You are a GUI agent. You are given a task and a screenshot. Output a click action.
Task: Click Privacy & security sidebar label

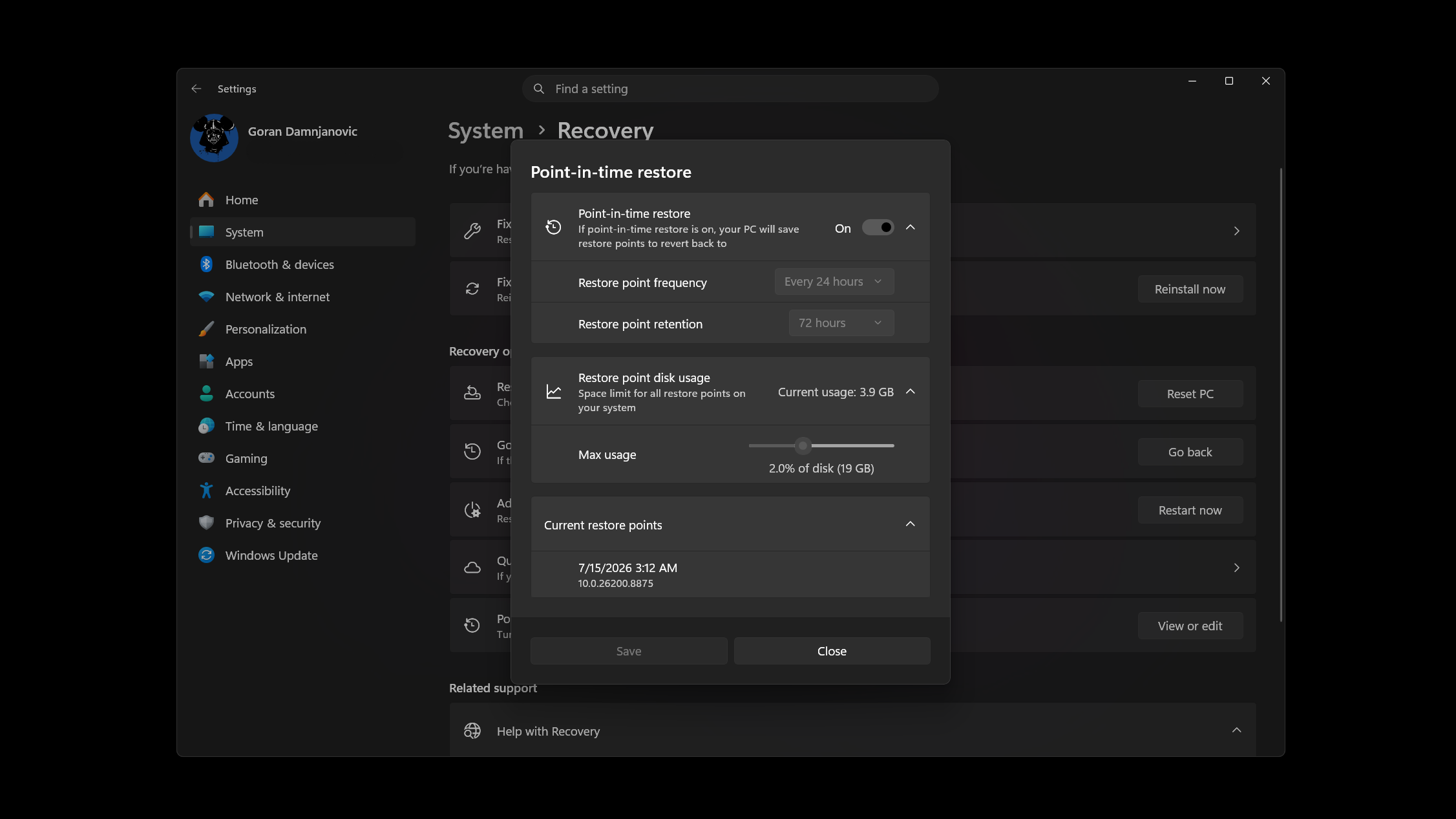click(x=273, y=523)
